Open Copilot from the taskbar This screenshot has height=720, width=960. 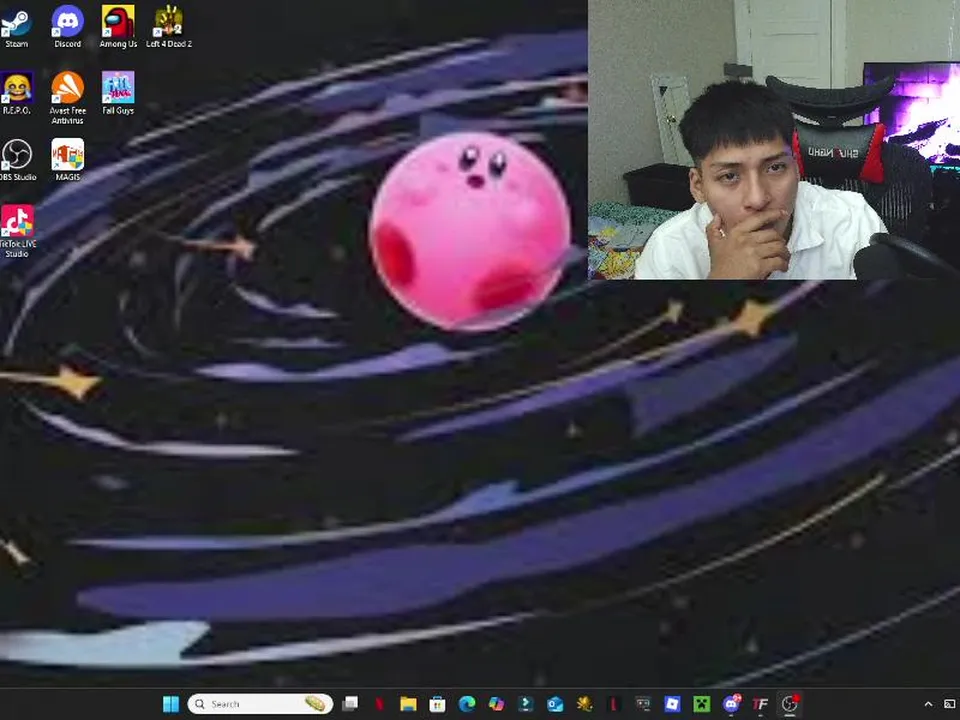[x=496, y=704]
